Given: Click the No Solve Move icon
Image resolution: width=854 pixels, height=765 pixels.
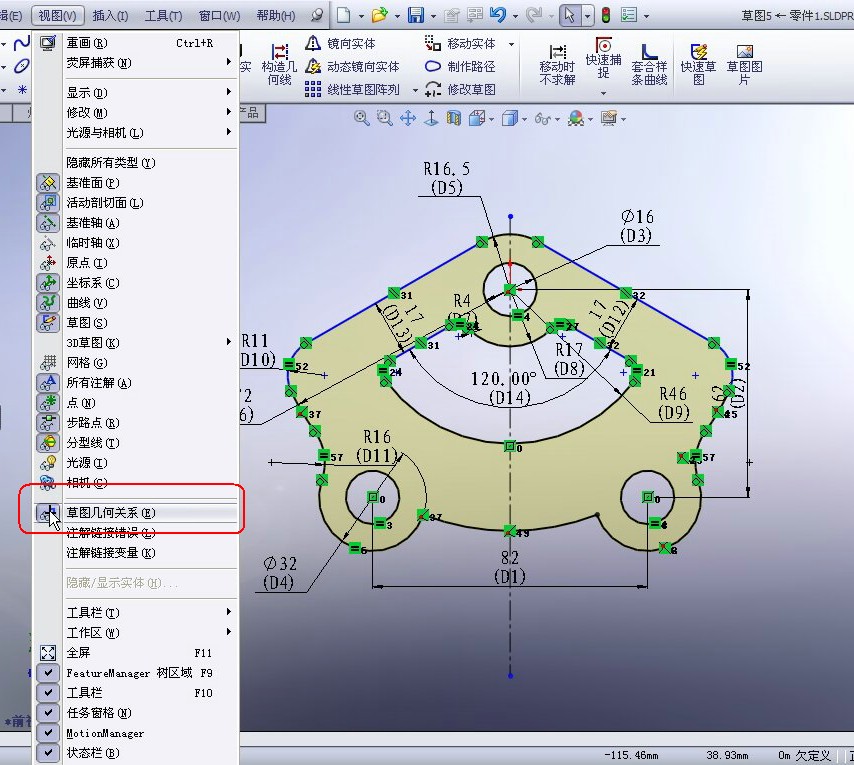Looking at the screenshot, I should coord(558,52).
